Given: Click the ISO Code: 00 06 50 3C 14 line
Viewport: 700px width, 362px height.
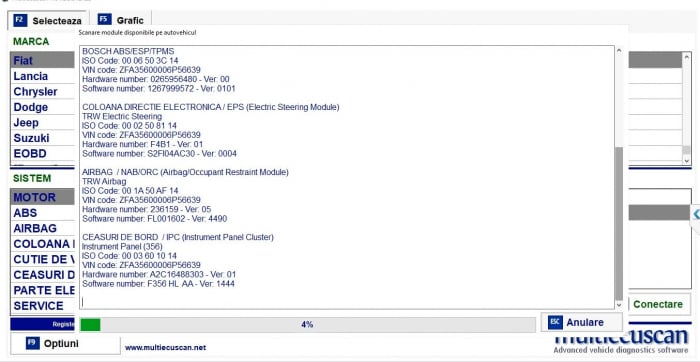Looking at the screenshot, I should pos(130,61).
